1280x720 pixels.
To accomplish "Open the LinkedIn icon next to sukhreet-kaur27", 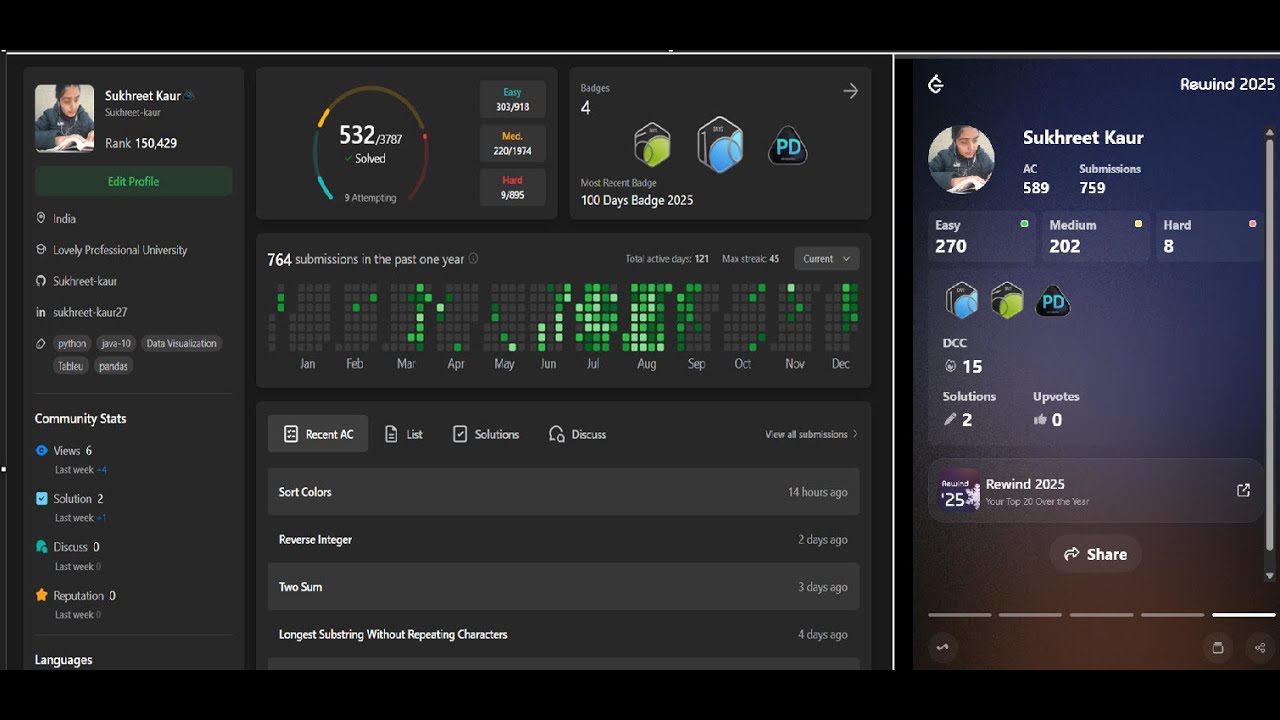I will pyautogui.click(x=41, y=312).
